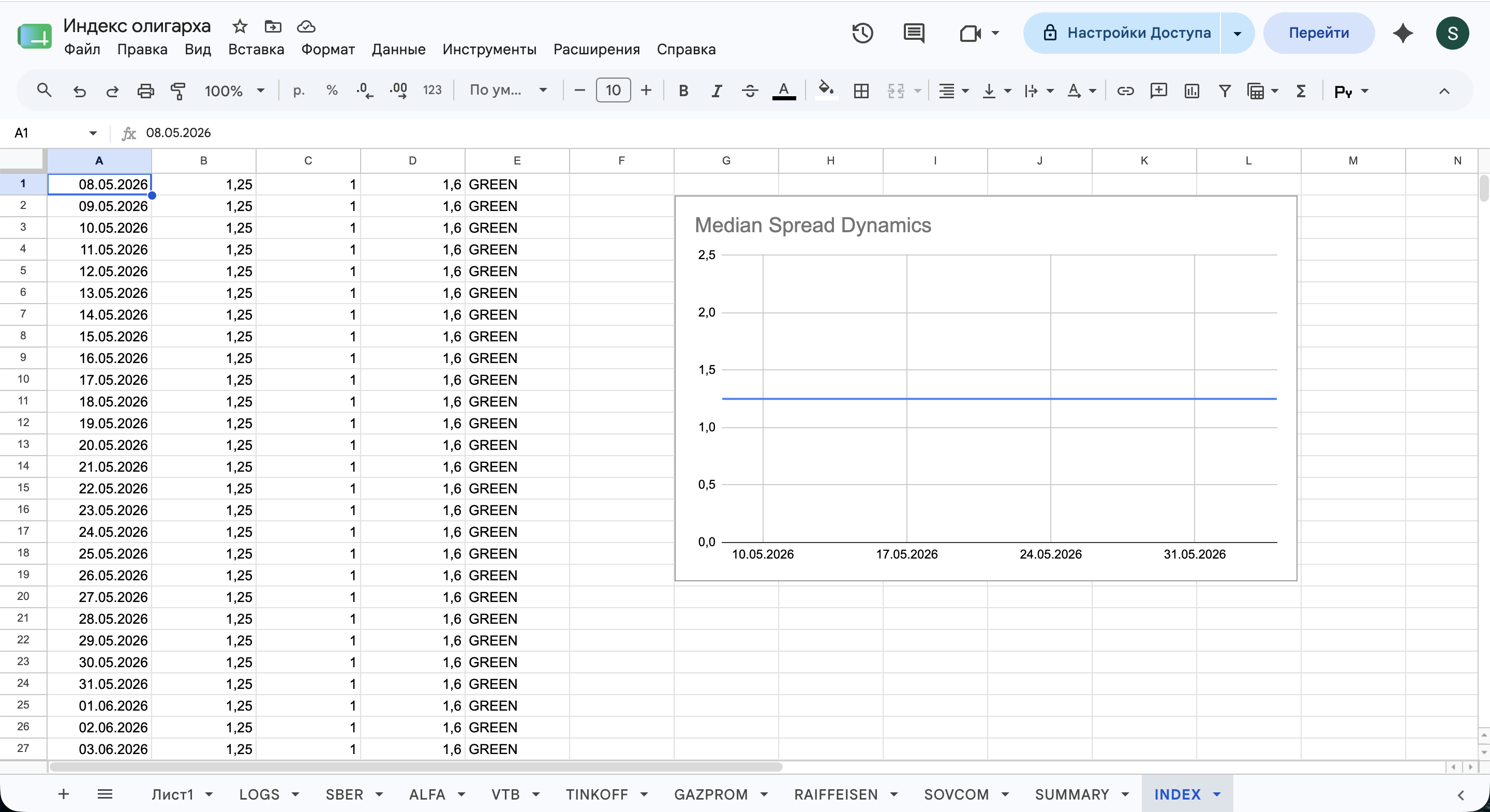Viewport: 1490px width, 812px height.
Task: Decrease font size with minus
Action: [x=579, y=90]
